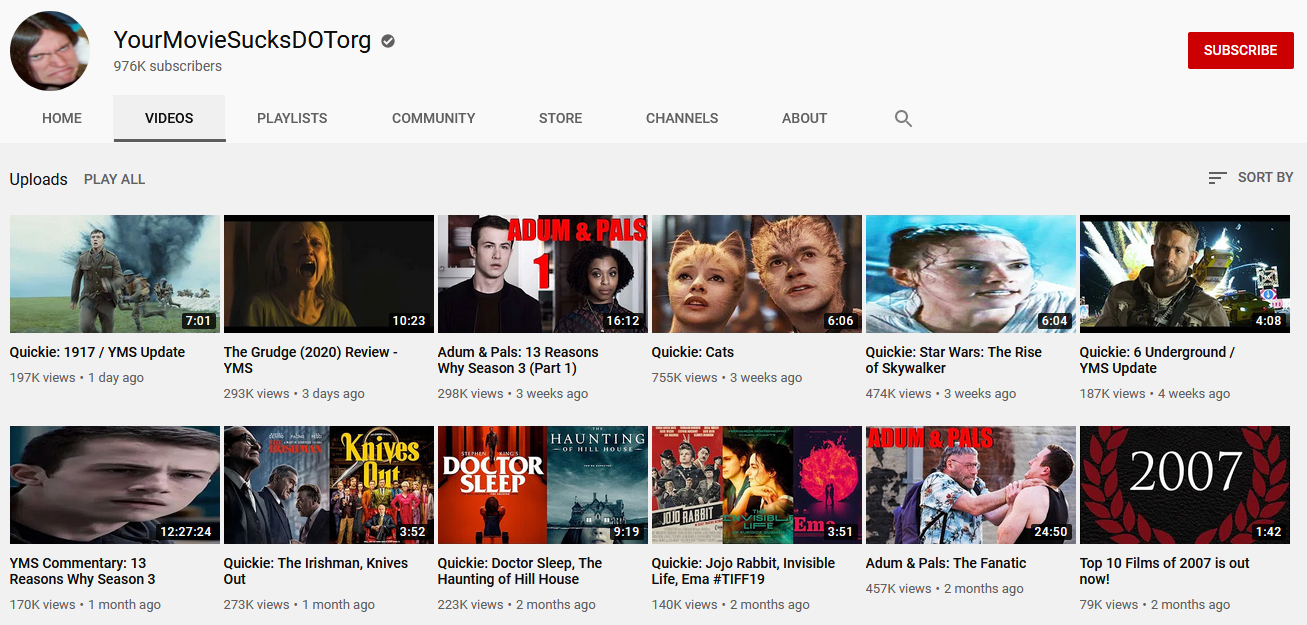Open the Jojo Rabbit #TIFF19 thumbnail
The height and width of the screenshot is (625, 1307).
tap(757, 485)
